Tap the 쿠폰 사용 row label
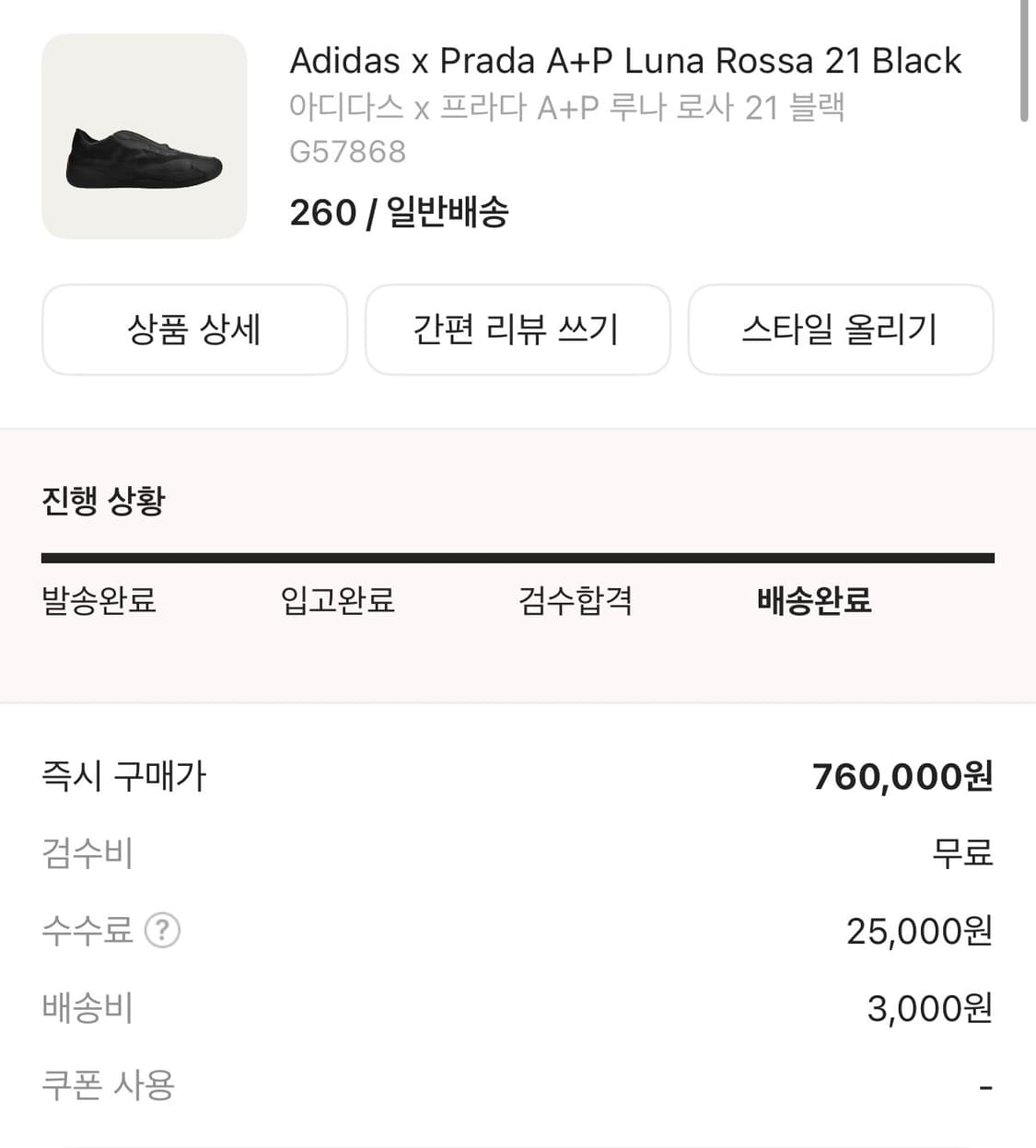This screenshot has height=1148, width=1036. coord(108,1085)
